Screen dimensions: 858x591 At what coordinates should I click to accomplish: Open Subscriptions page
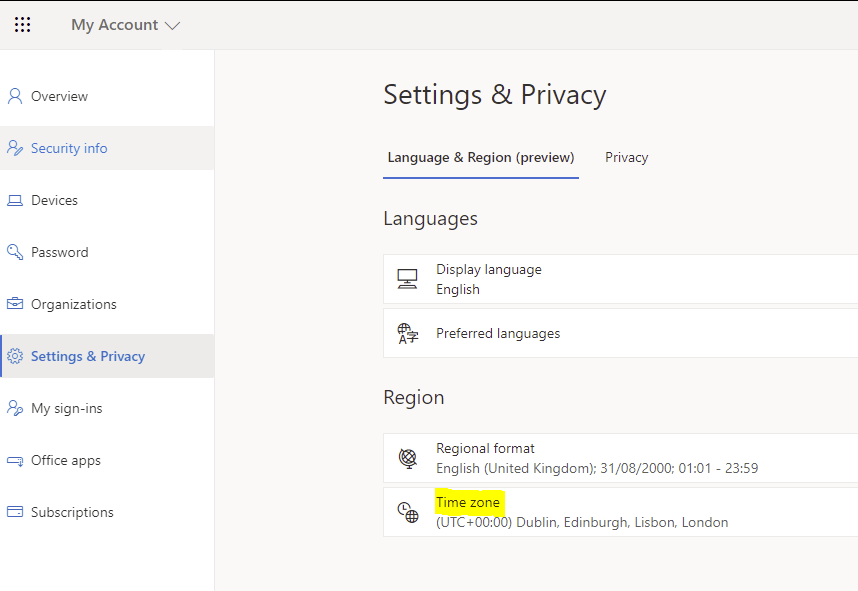click(x=107, y=512)
